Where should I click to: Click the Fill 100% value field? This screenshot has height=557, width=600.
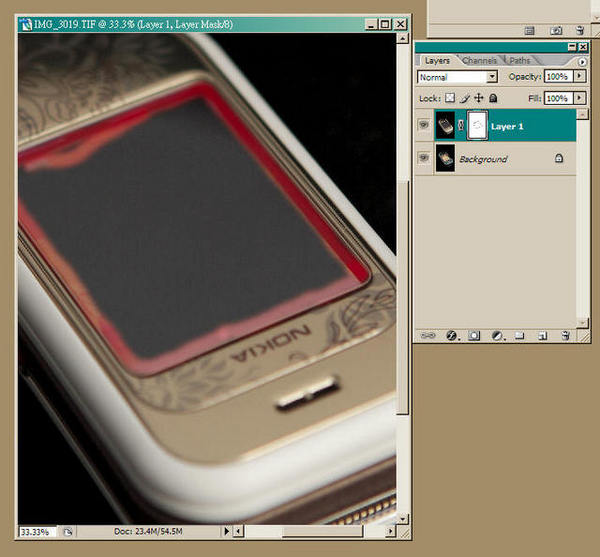pos(558,98)
